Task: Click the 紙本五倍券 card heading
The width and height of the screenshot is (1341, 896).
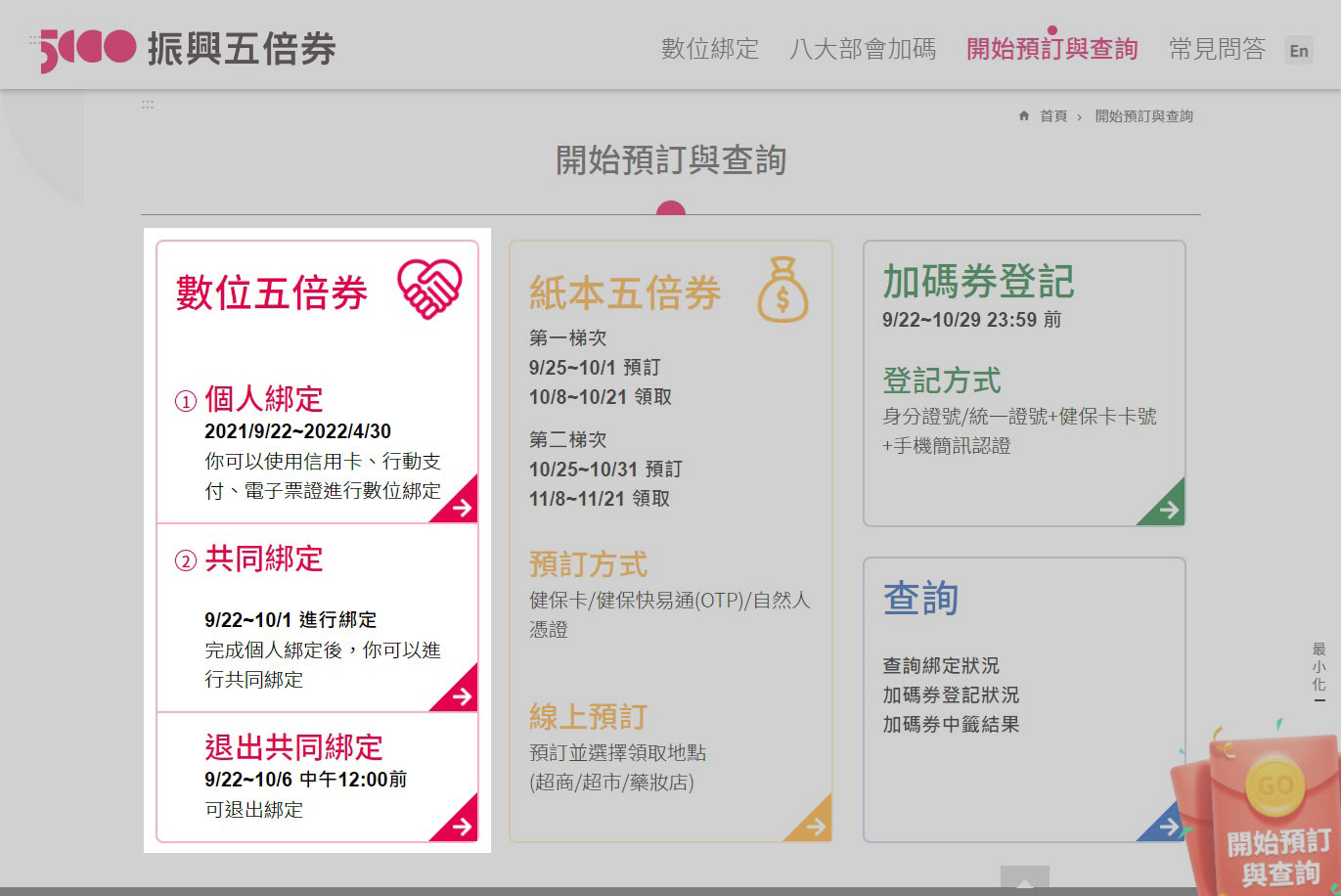Action: (625, 292)
